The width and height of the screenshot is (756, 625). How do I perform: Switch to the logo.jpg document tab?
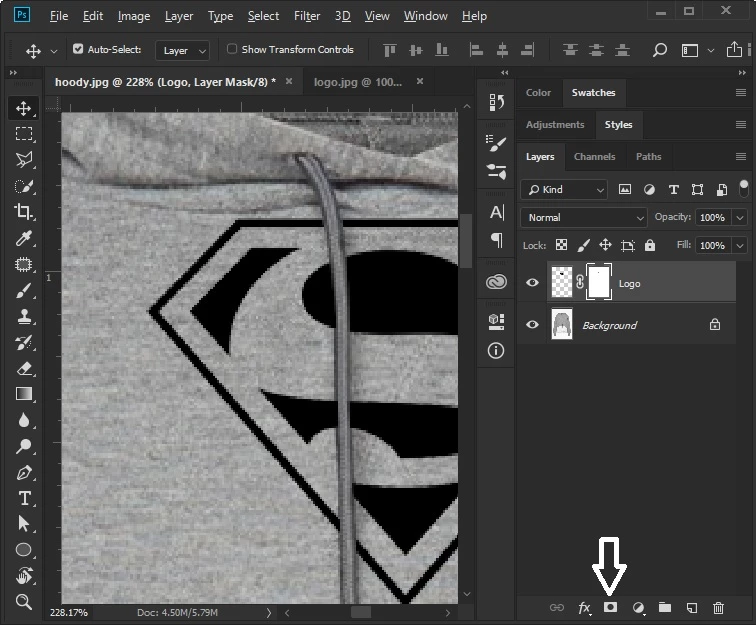tap(358, 82)
